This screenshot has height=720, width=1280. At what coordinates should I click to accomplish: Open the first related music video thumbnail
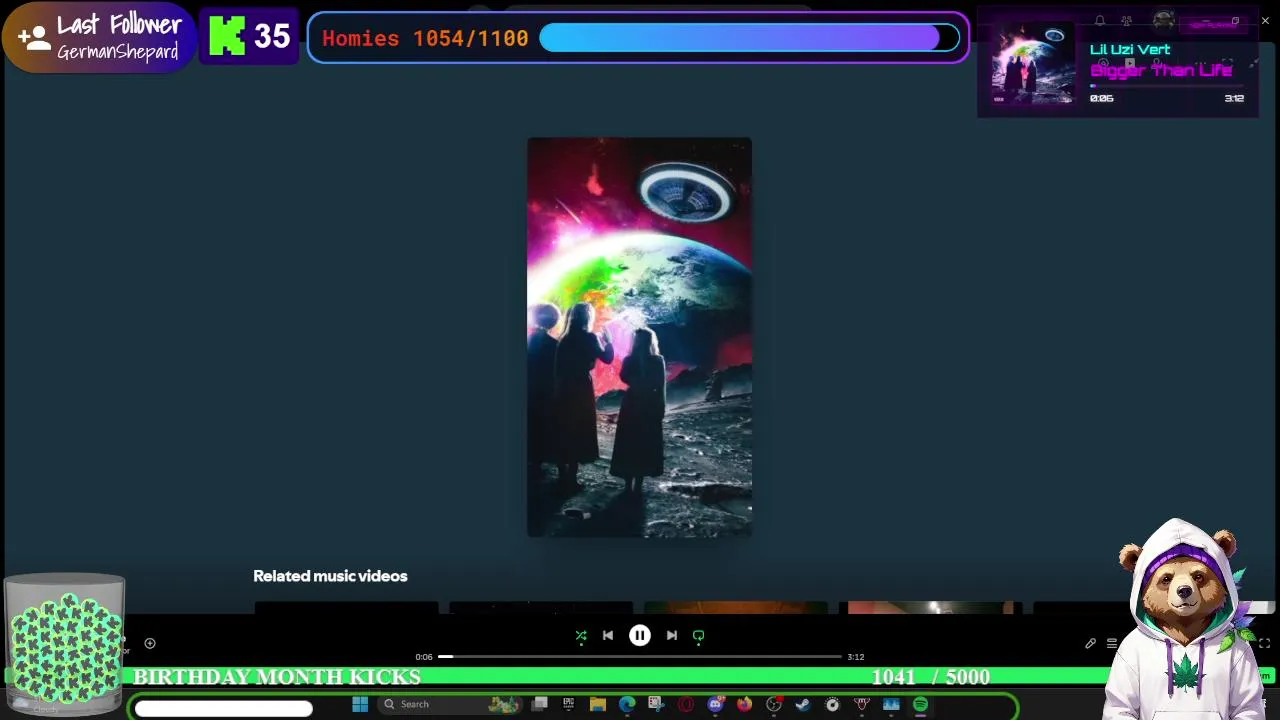[x=346, y=607]
